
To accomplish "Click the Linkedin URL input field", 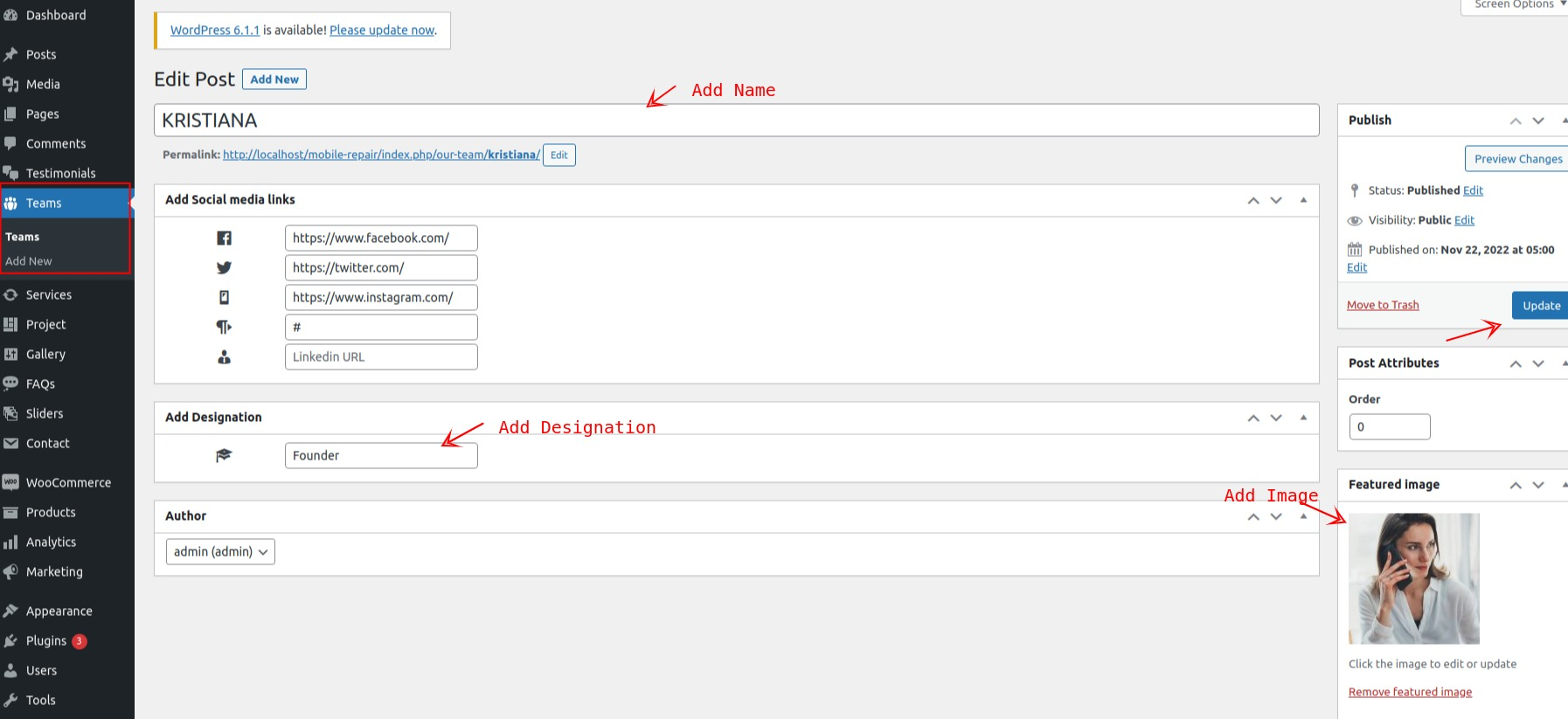I will coord(381,357).
